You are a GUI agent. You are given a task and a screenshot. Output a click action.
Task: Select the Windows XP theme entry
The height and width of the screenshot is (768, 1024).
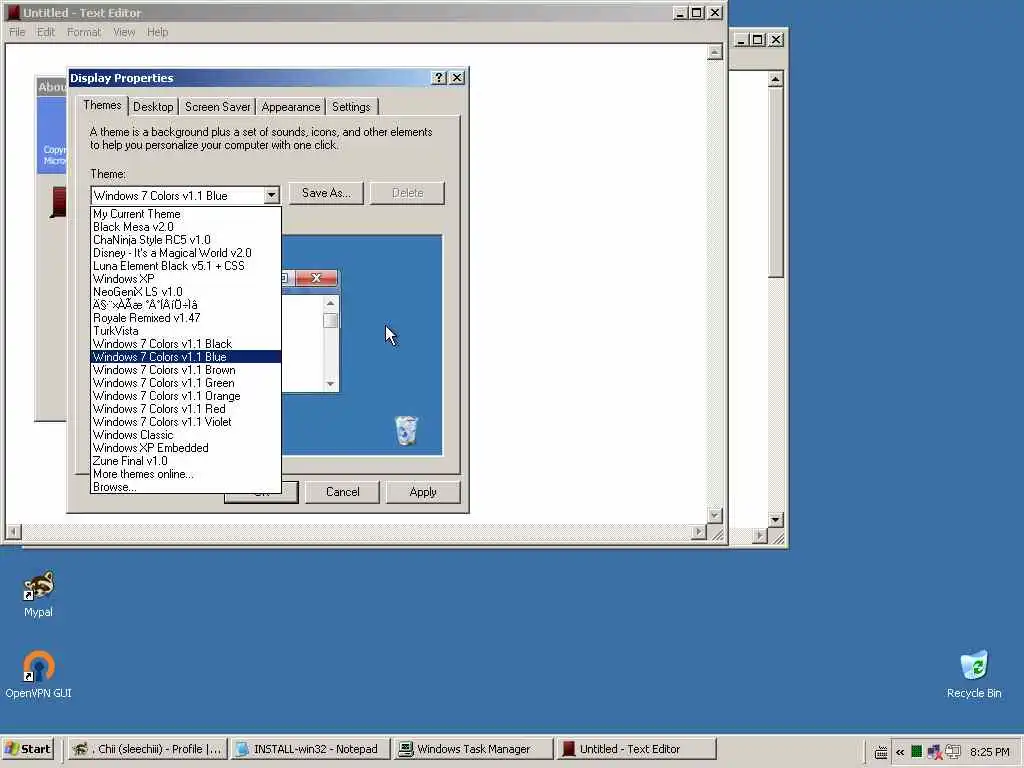[x=185, y=279]
